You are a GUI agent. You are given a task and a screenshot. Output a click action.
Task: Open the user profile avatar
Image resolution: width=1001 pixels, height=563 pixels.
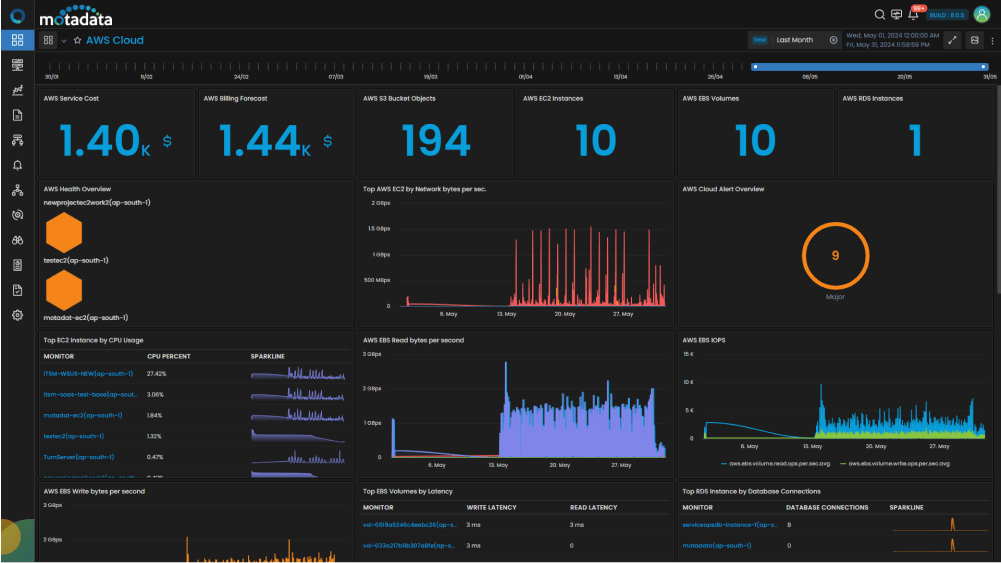(982, 14)
